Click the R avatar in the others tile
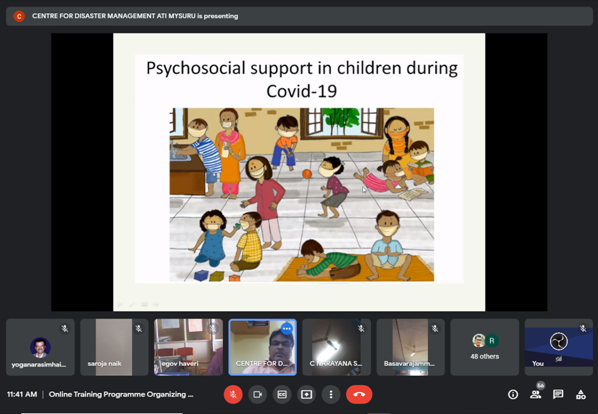 tap(492, 340)
